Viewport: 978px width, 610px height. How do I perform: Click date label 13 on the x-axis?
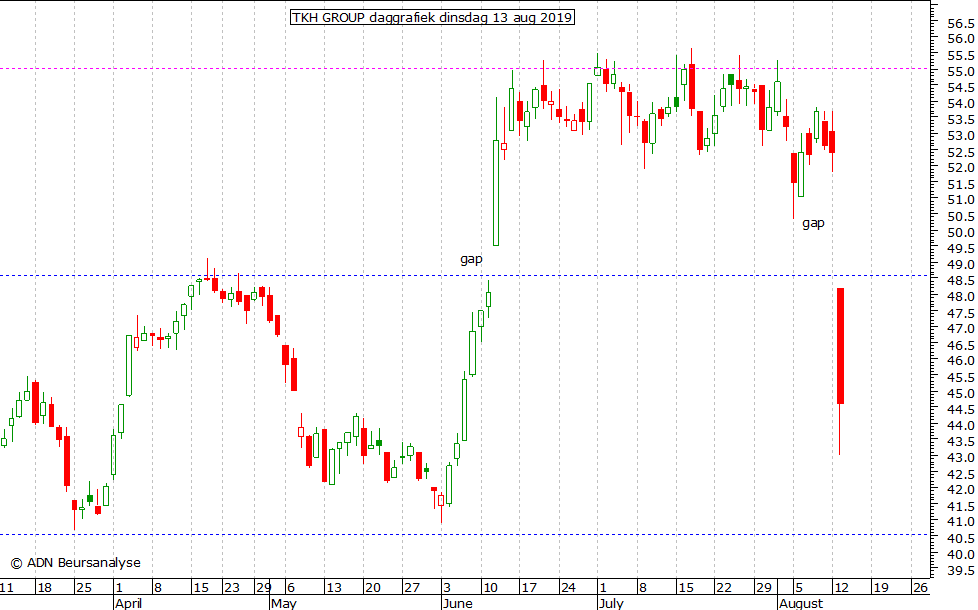334,587
